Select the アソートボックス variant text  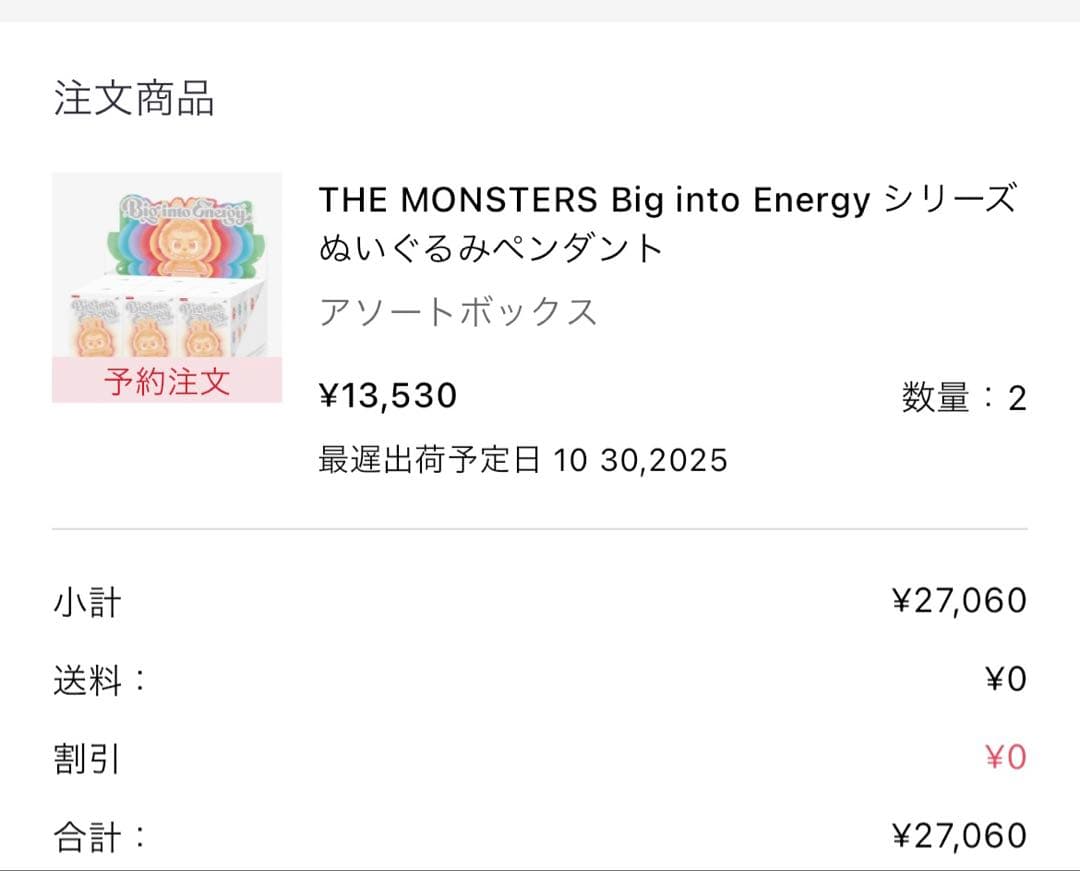coord(458,312)
